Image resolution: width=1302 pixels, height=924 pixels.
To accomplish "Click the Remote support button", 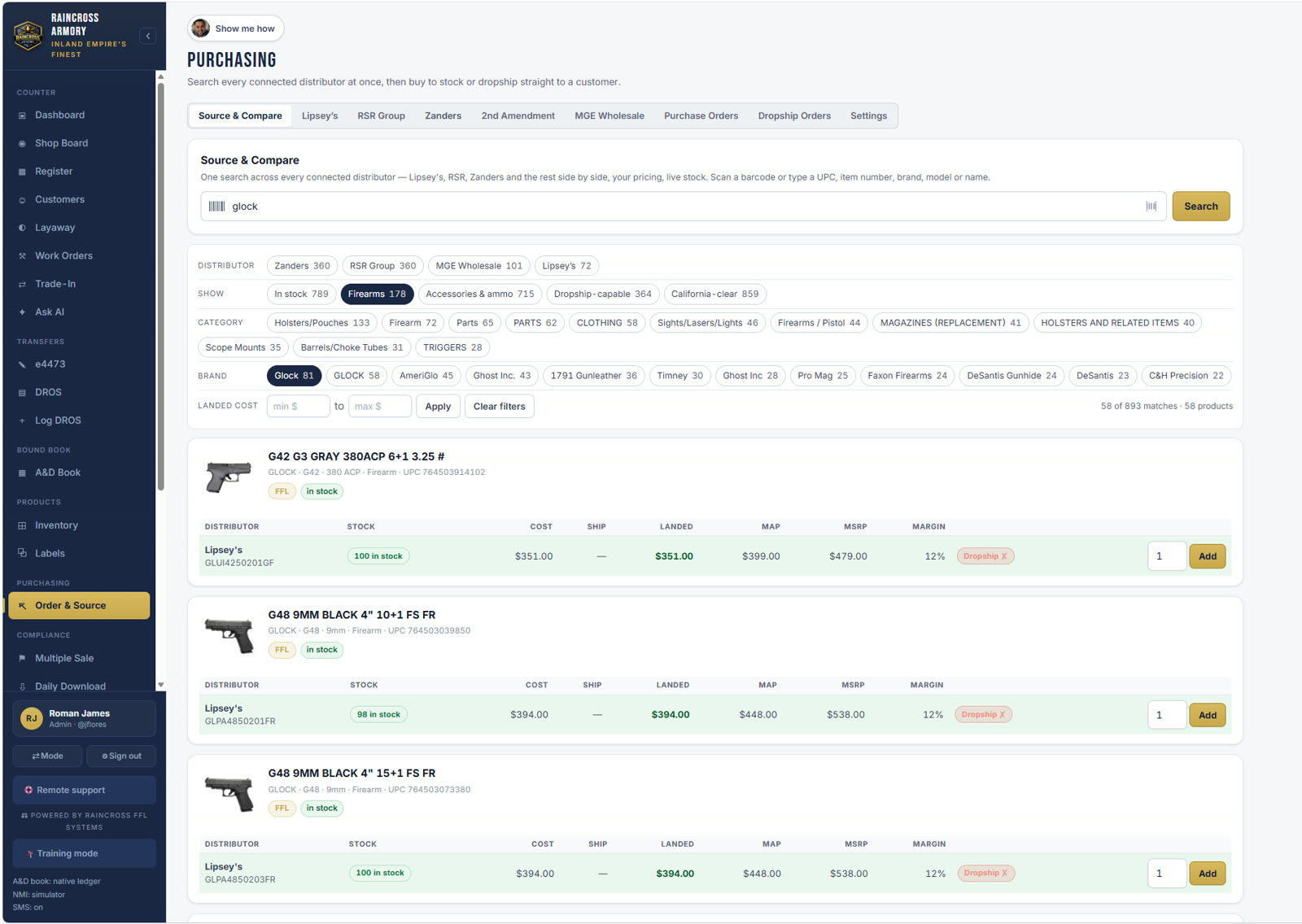I will click(84, 790).
